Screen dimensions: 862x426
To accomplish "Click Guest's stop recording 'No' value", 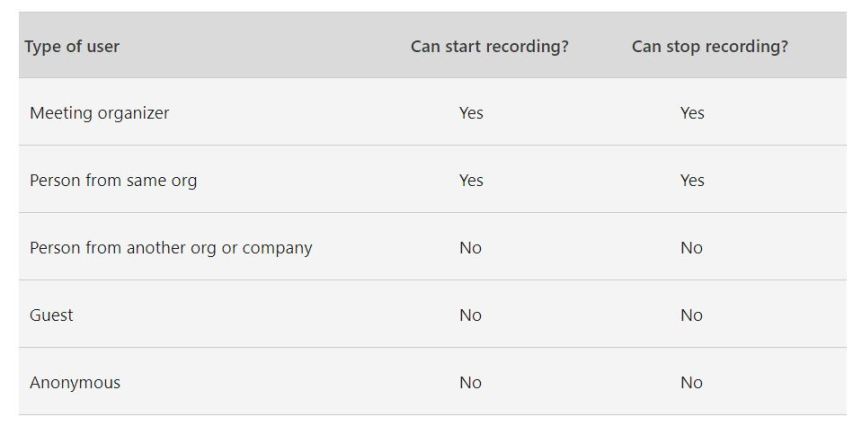I will tap(691, 315).
